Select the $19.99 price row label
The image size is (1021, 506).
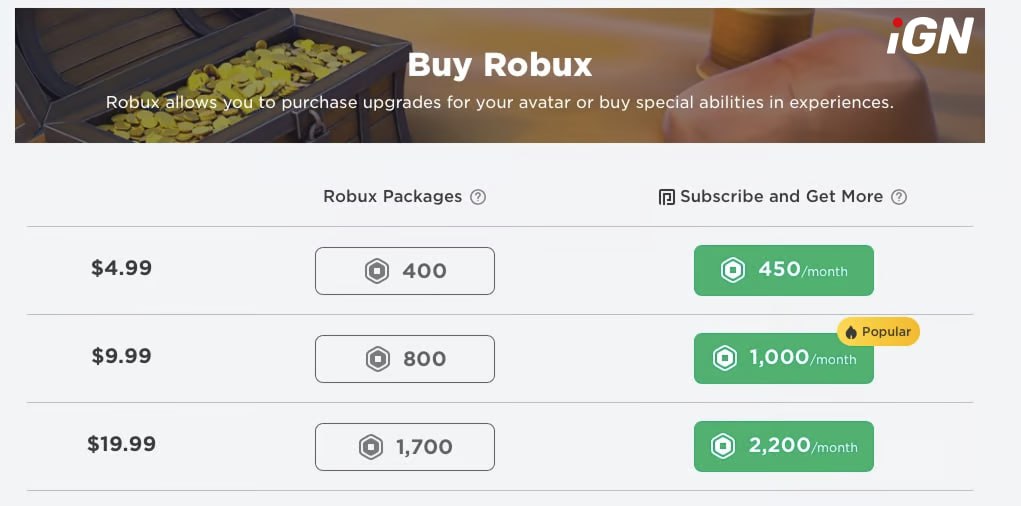[121, 444]
